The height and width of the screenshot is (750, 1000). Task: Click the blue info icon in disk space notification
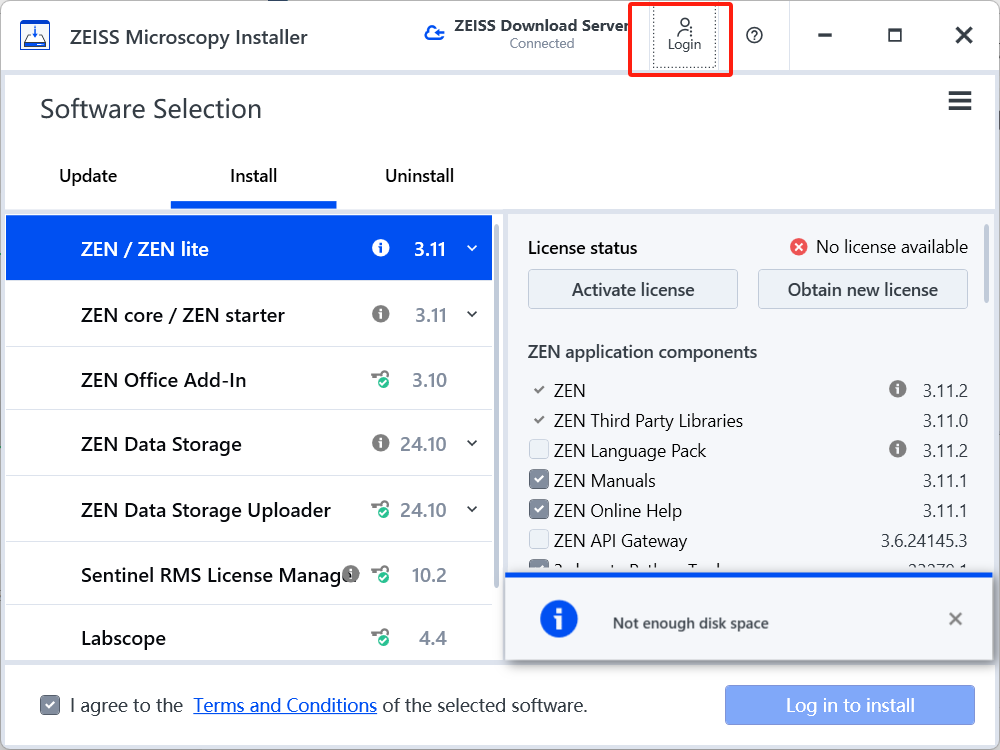point(559,619)
